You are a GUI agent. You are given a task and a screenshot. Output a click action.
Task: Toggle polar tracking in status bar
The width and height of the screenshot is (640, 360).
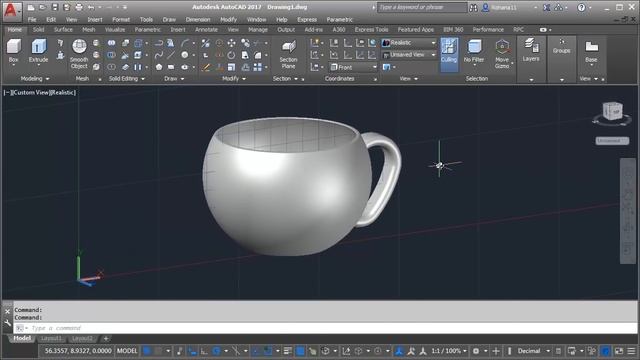(x=217, y=351)
